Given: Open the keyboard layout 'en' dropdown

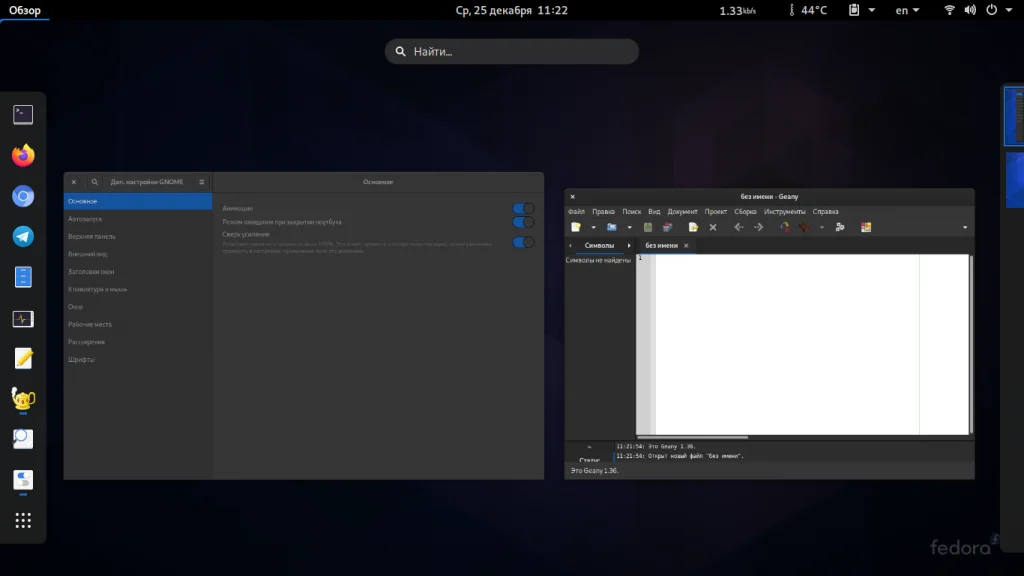Looking at the screenshot, I should [x=907, y=10].
